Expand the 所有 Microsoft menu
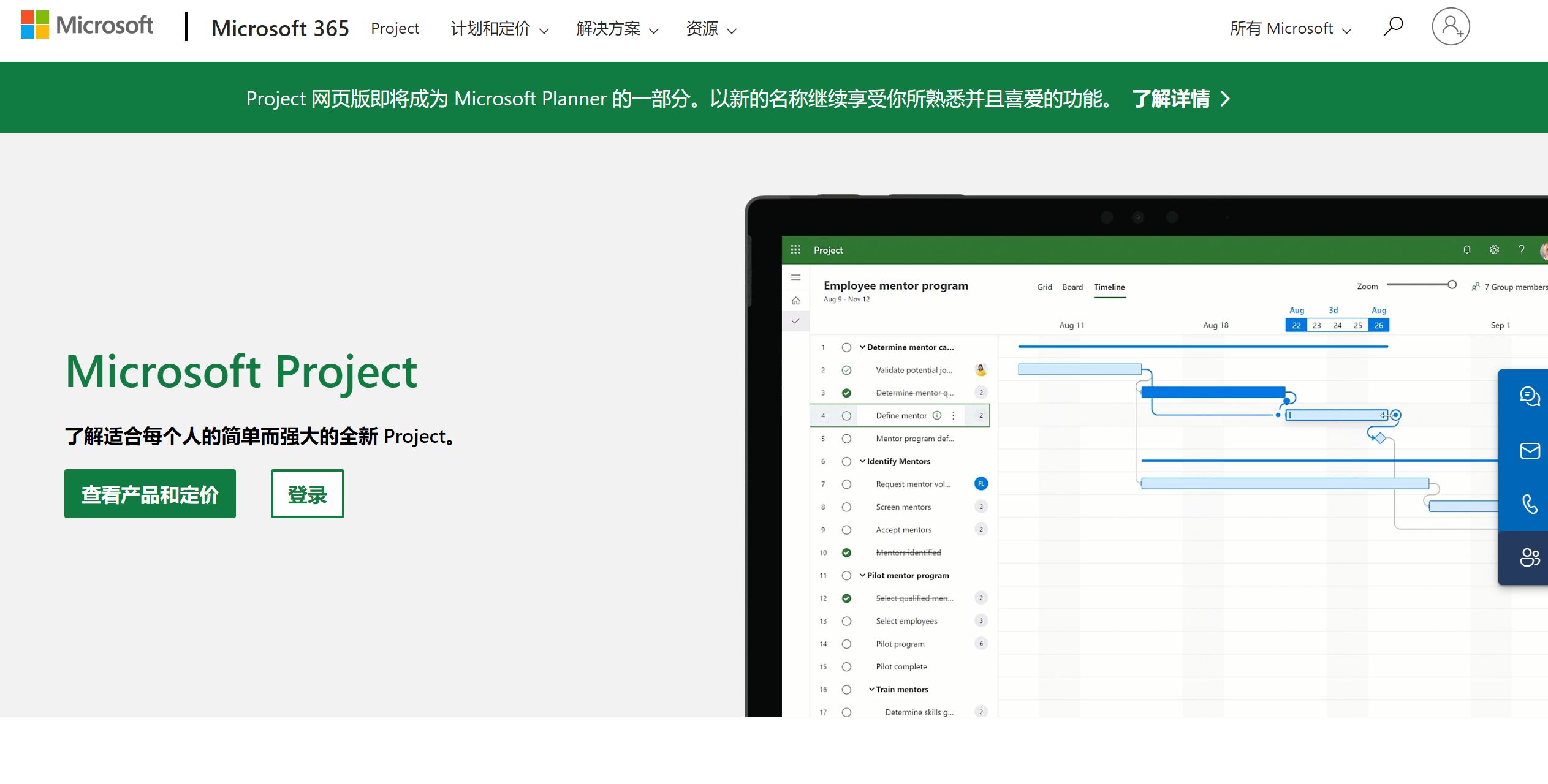The width and height of the screenshot is (1548, 784). (x=1290, y=29)
